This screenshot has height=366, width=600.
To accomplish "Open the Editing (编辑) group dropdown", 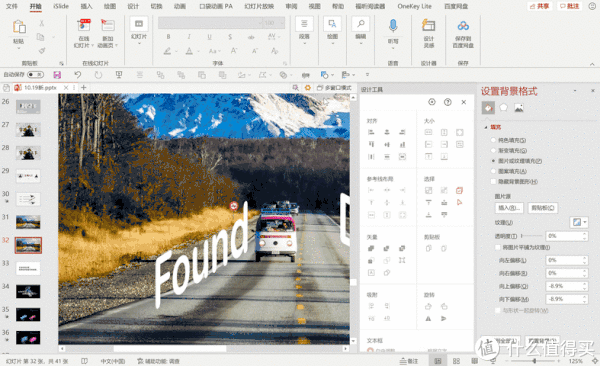I will 360,43.
